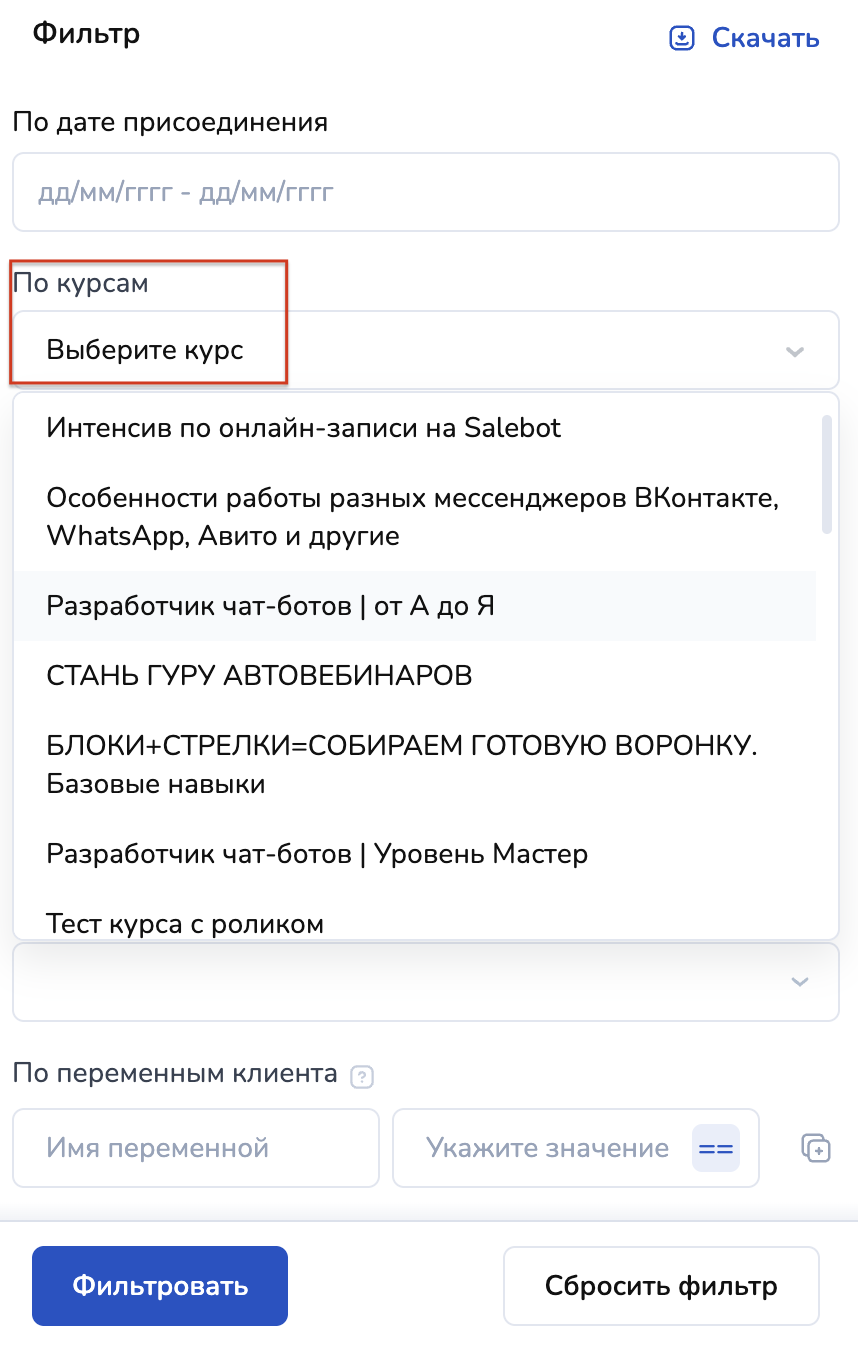
Task: Click the add variable filter icon
Action: [816, 1147]
